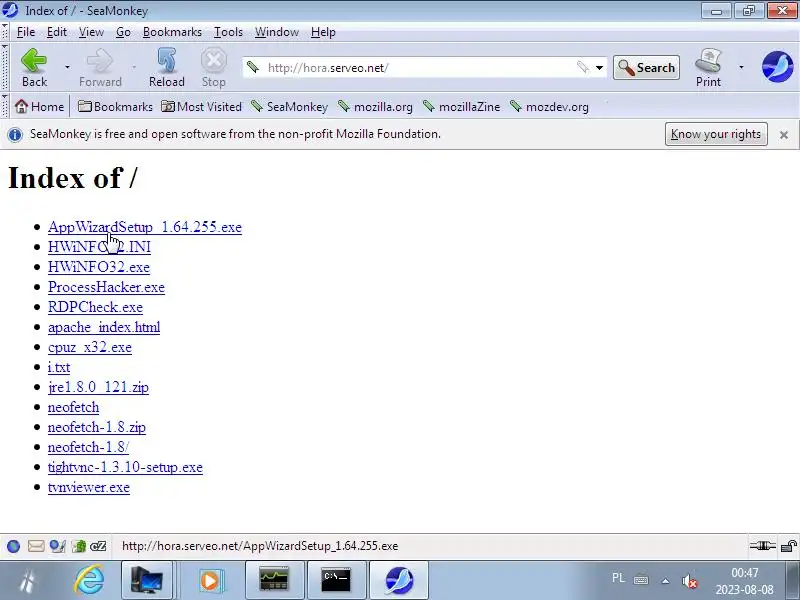
Task: Click the Stop loading icon
Action: 213,67
